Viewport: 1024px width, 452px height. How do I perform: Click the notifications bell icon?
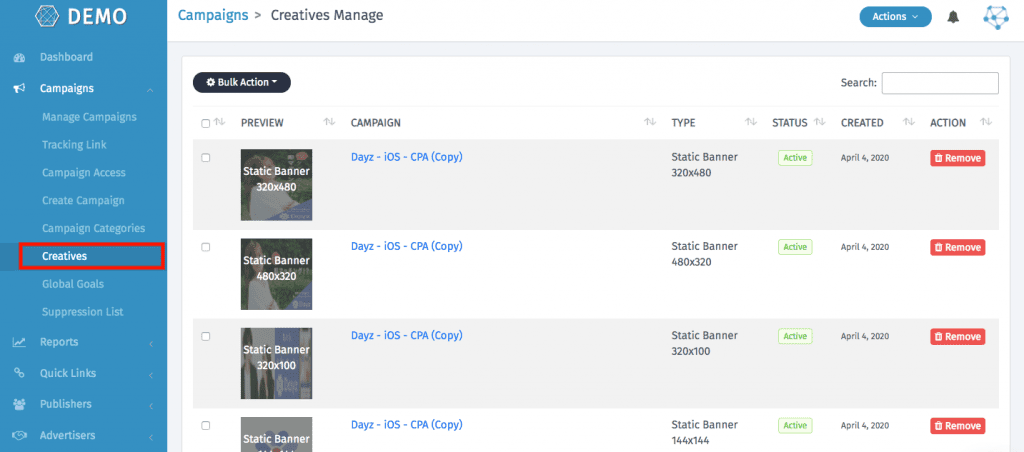(x=953, y=17)
